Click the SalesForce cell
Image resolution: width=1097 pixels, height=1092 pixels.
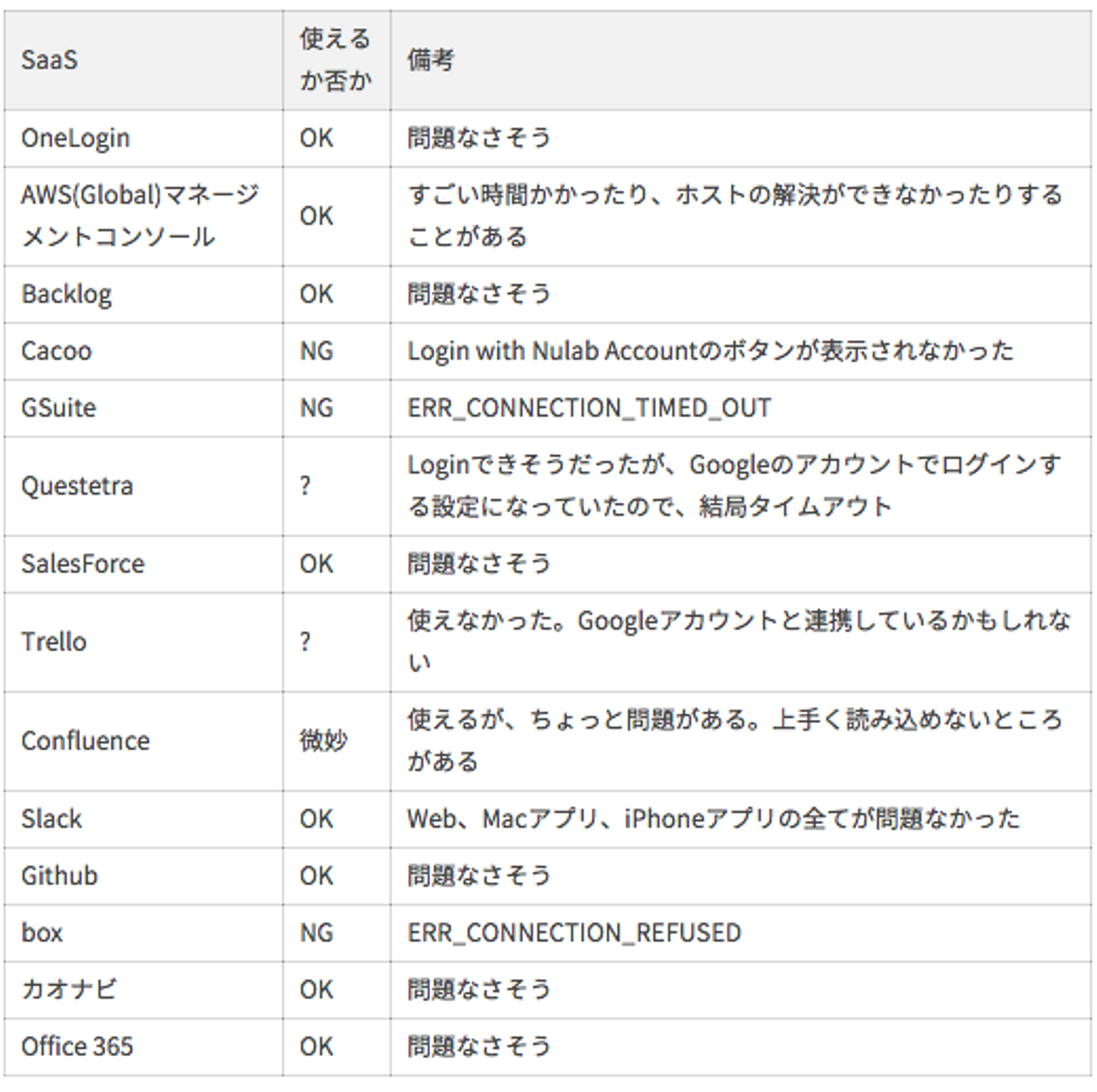82,564
